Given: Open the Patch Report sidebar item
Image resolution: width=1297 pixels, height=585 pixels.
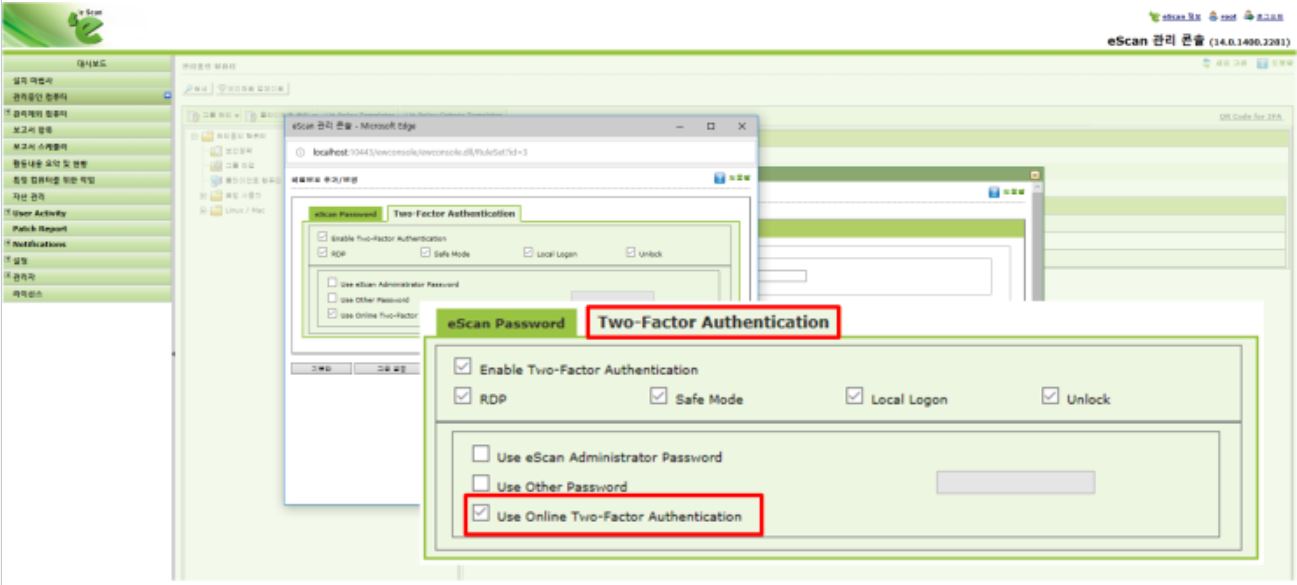Looking at the screenshot, I should [x=38, y=229].
